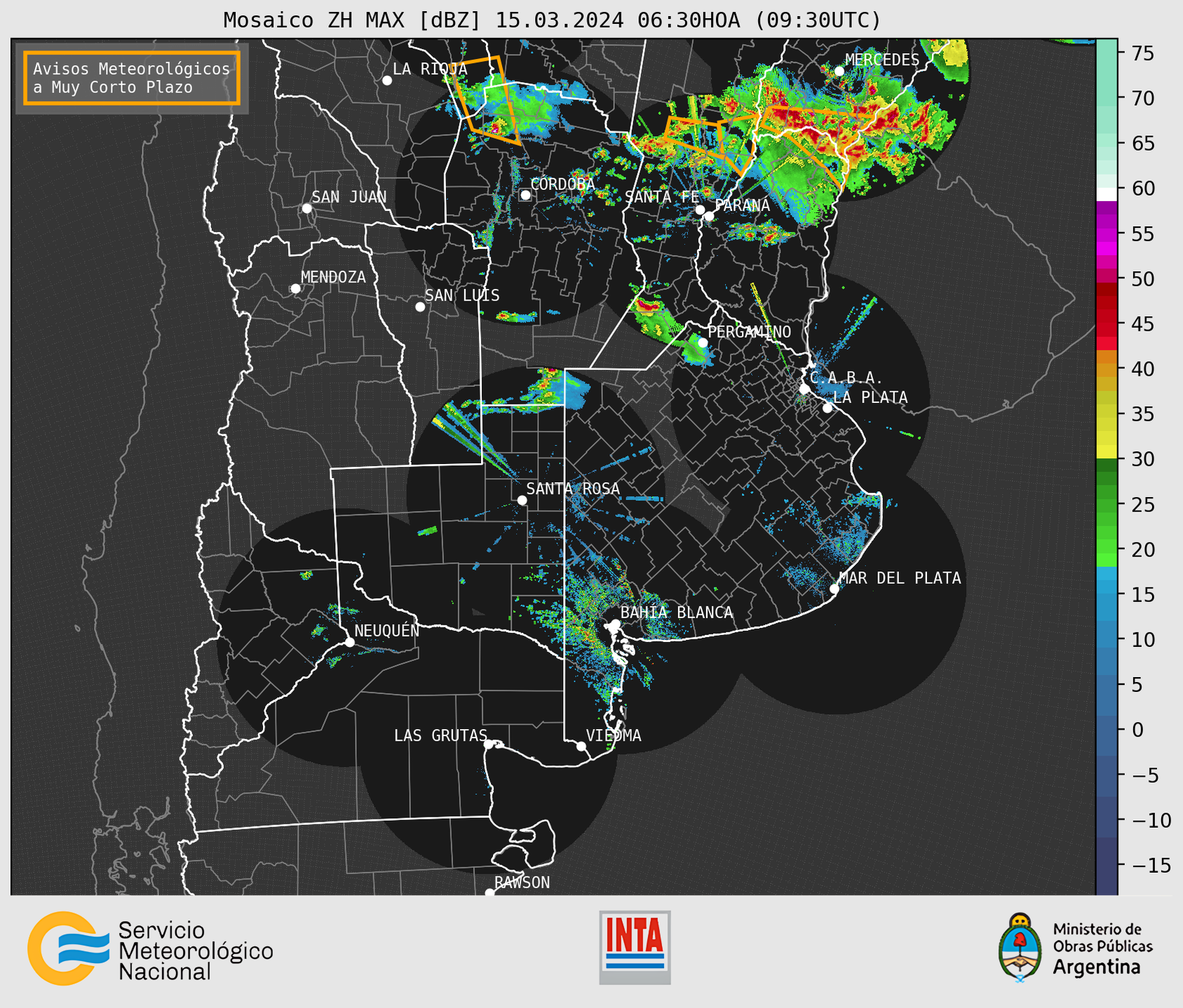Click the Ministerio de Obras Públicas crest
This screenshot has height=1008, width=1183.
[1020, 947]
